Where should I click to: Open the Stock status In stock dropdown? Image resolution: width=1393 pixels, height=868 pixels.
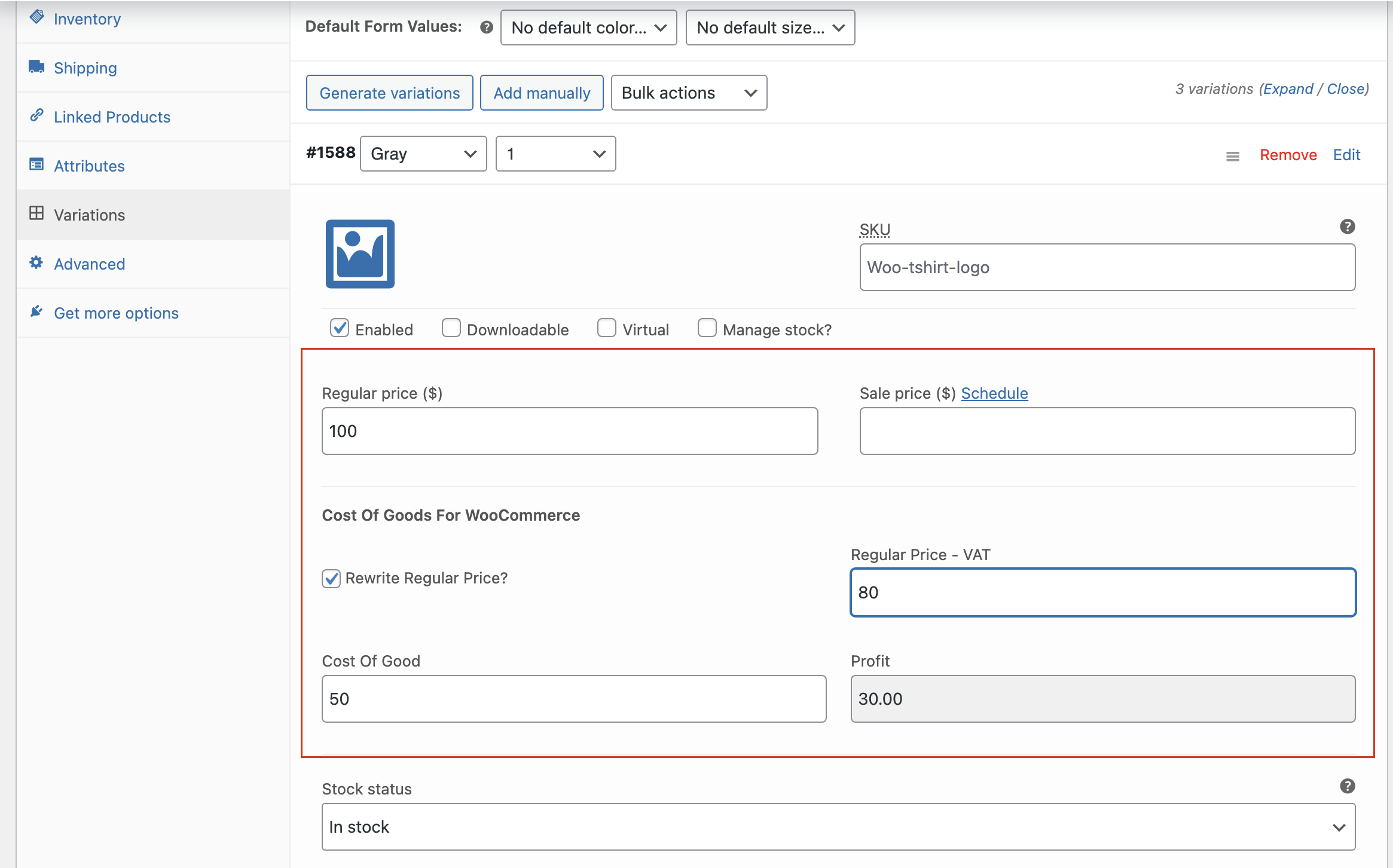[838, 827]
